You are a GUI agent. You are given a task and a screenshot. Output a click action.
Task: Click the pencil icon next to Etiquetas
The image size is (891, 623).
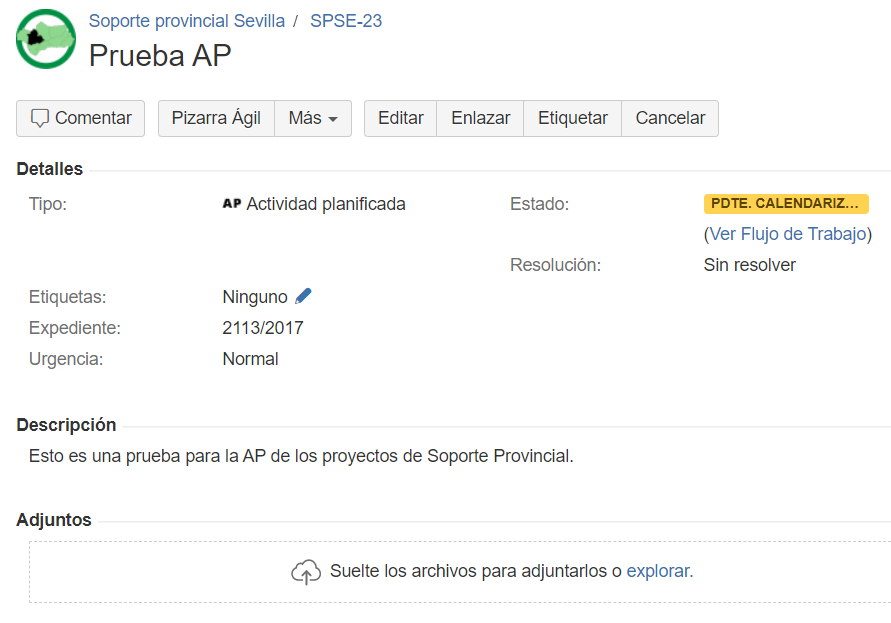[x=303, y=296]
